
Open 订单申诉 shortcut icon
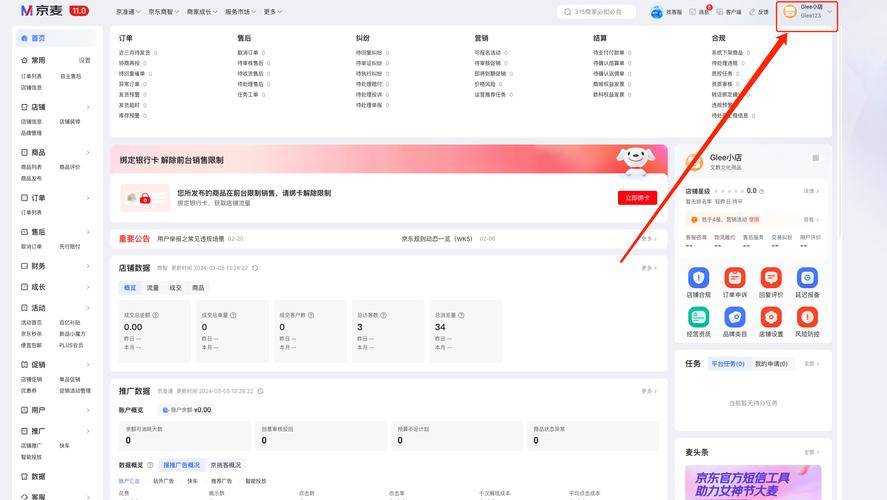tap(734, 278)
